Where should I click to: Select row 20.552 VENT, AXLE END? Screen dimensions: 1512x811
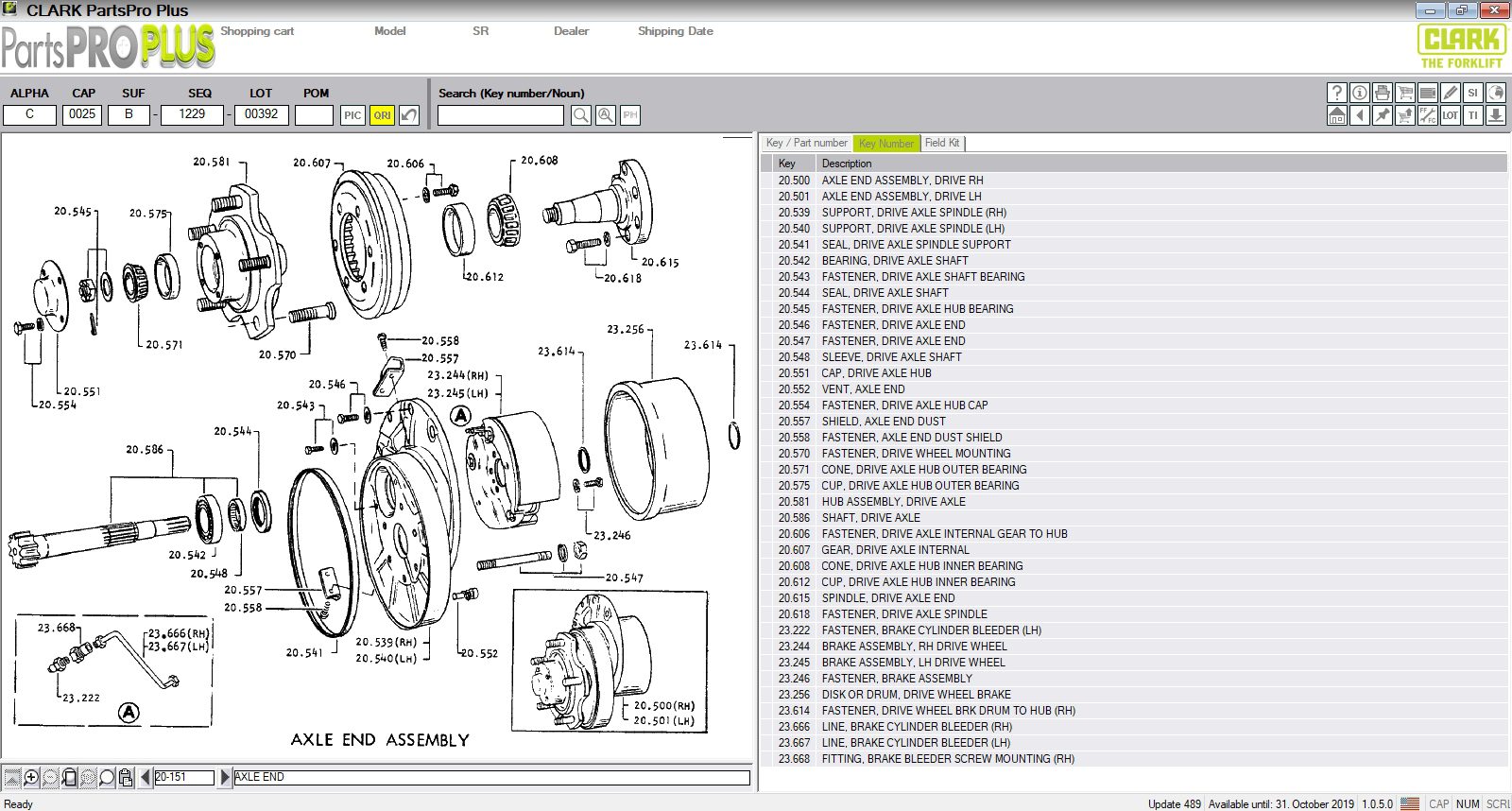coord(1134,389)
